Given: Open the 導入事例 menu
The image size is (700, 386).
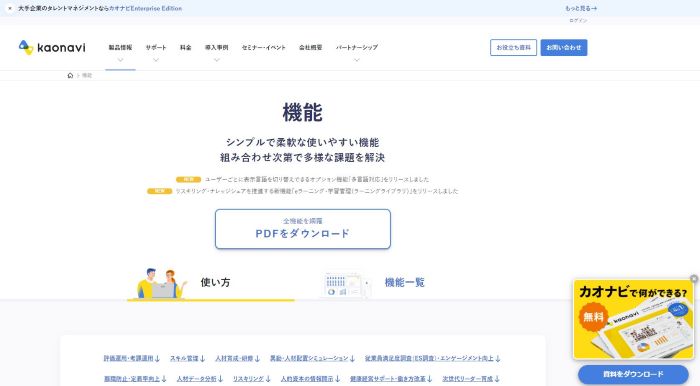Looking at the screenshot, I should pos(217,47).
